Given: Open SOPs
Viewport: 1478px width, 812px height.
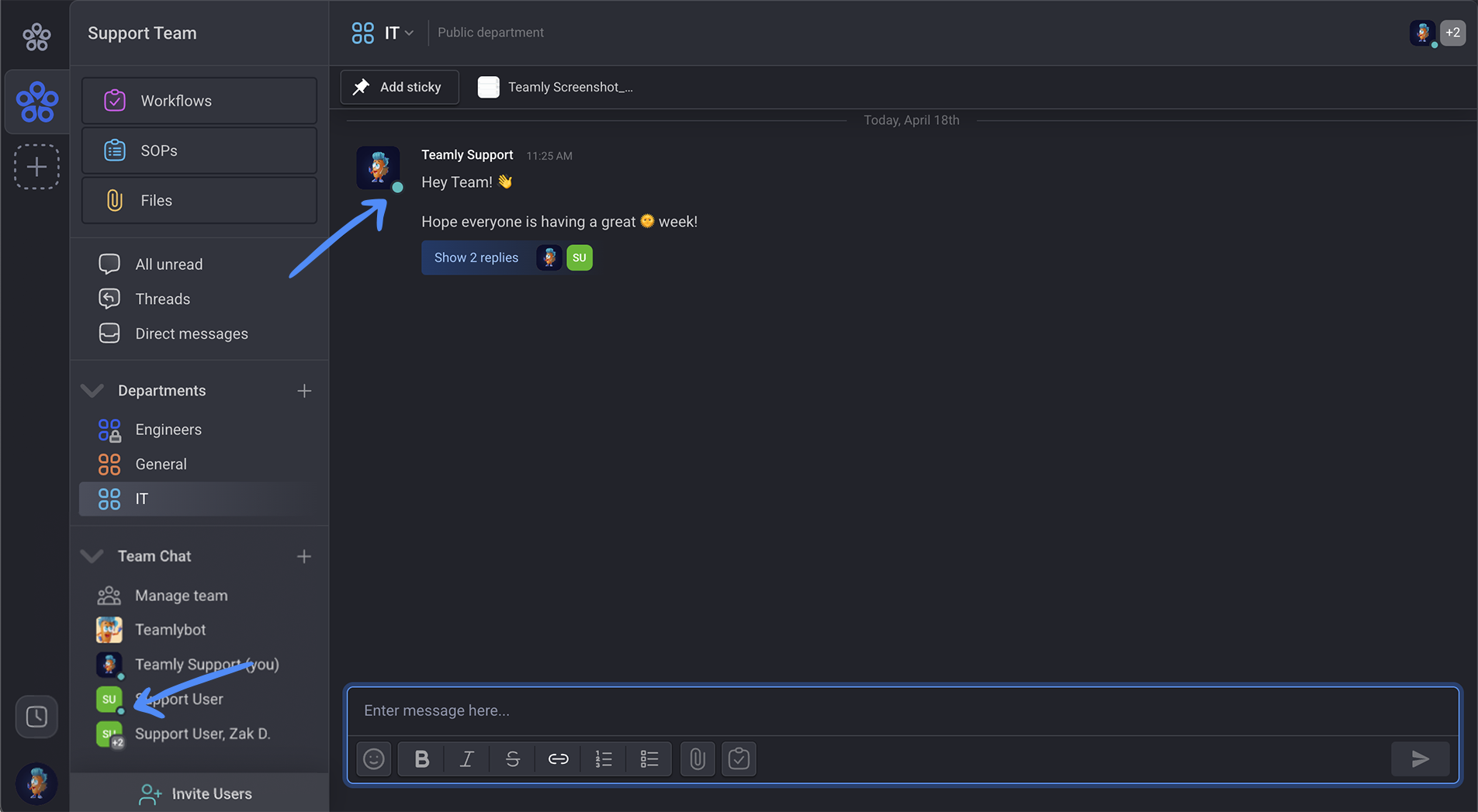Looking at the screenshot, I should pyautogui.click(x=199, y=150).
